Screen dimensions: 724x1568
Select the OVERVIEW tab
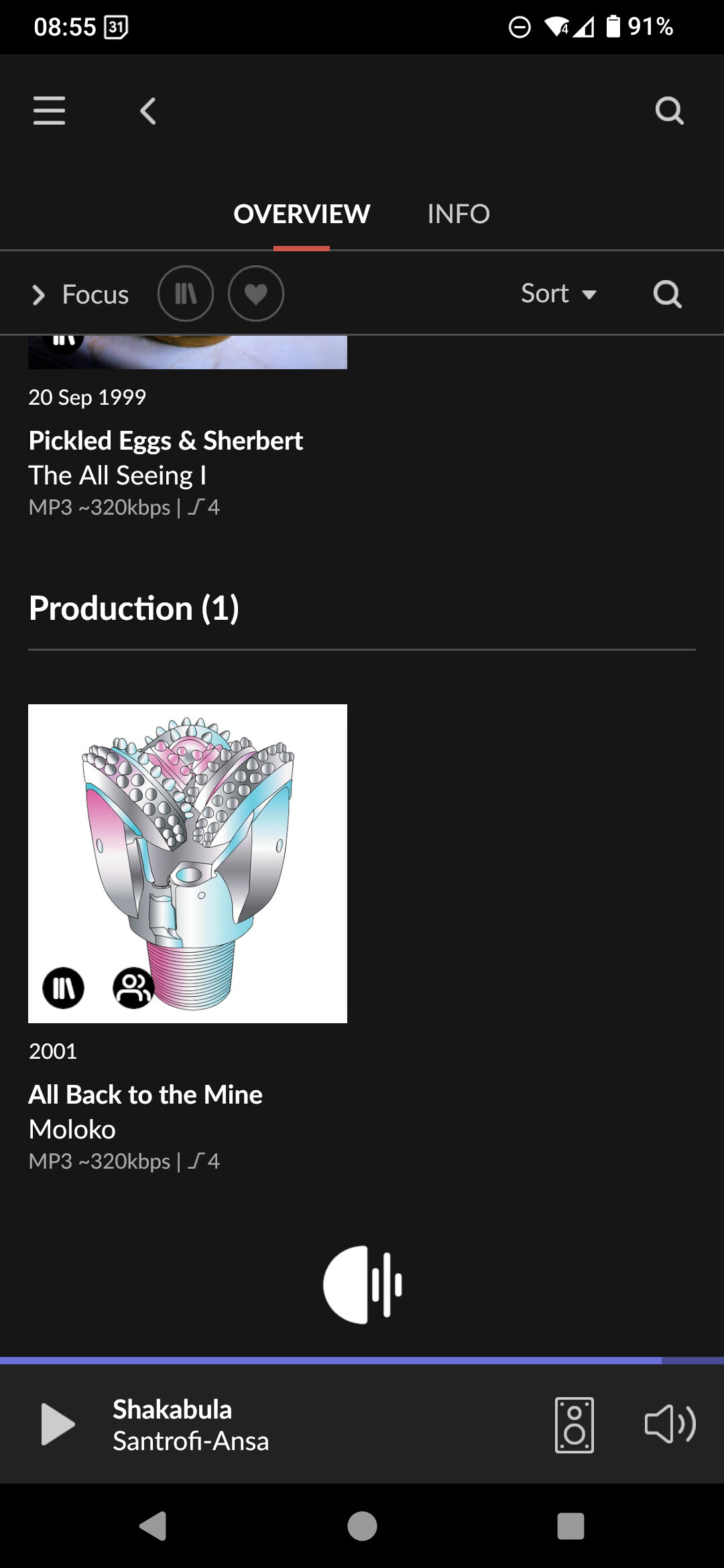(302, 214)
